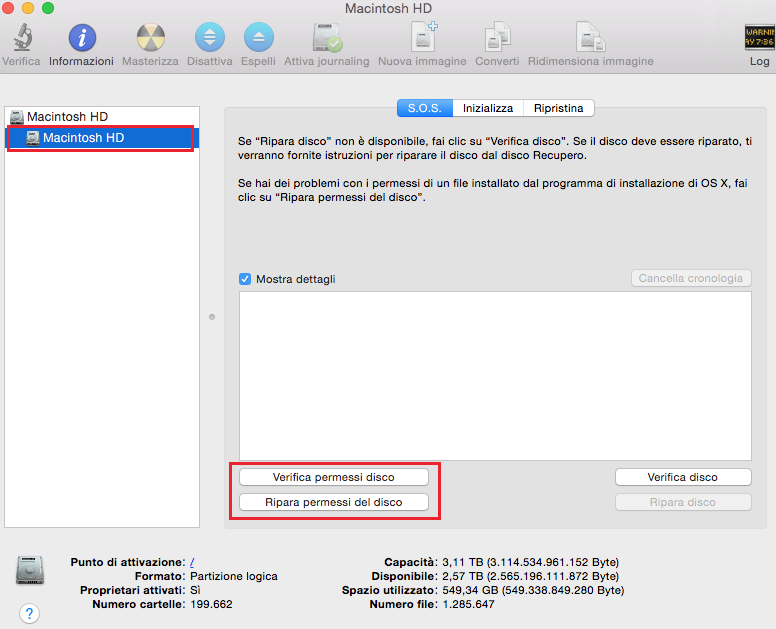The image size is (776, 629).
Task: Switch to the S.O.S. tab
Action: click(x=425, y=108)
